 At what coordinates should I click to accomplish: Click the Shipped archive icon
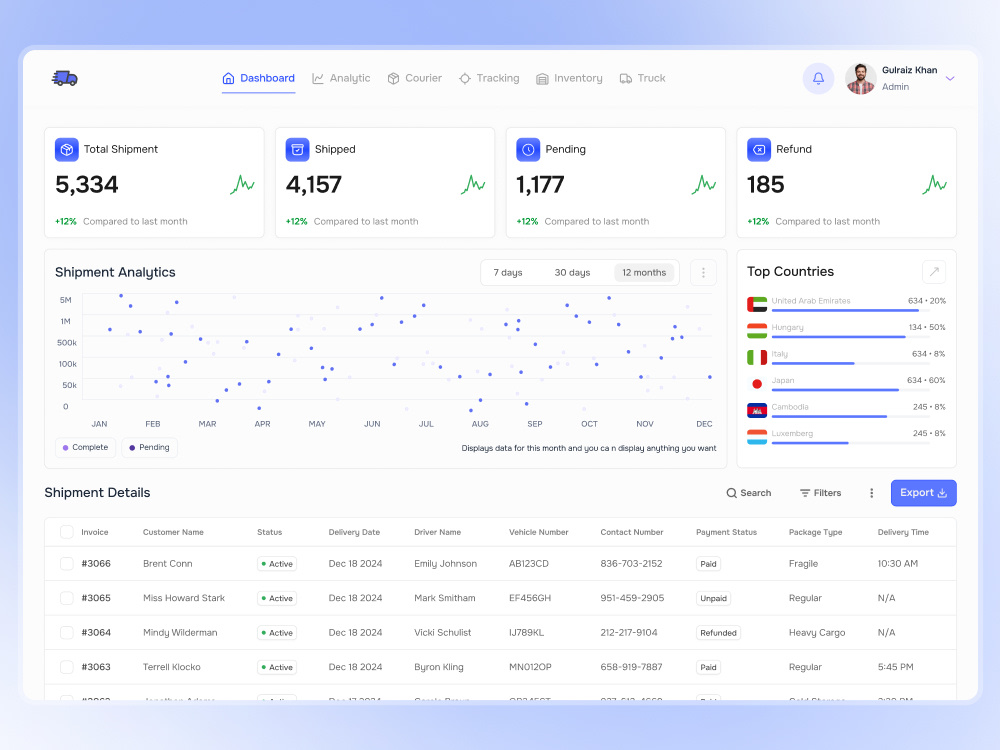[297, 150]
